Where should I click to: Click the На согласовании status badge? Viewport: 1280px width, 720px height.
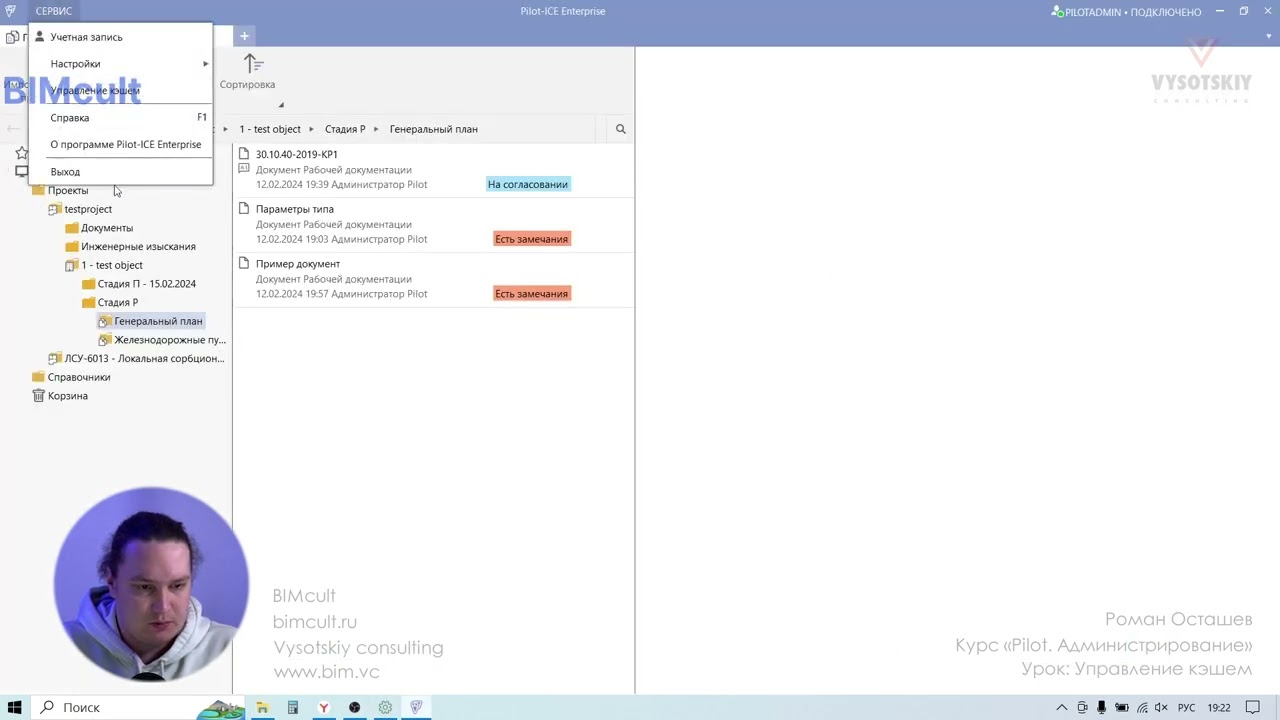click(528, 184)
